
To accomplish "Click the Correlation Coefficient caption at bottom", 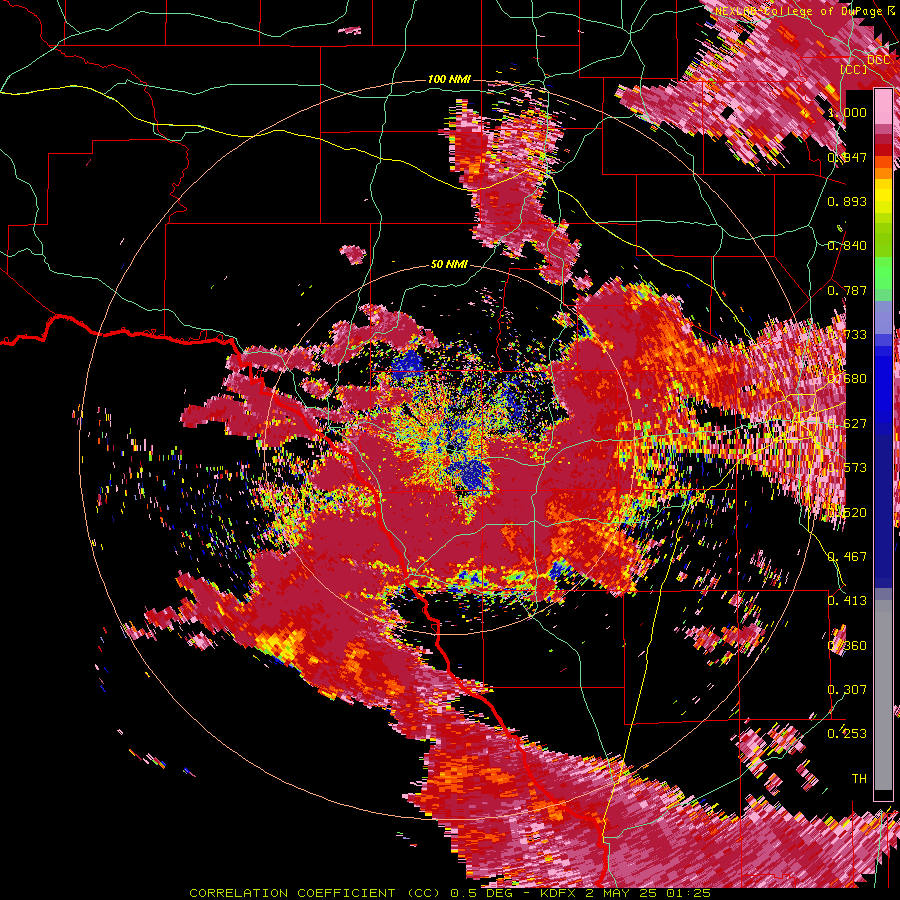I will 450,893.
